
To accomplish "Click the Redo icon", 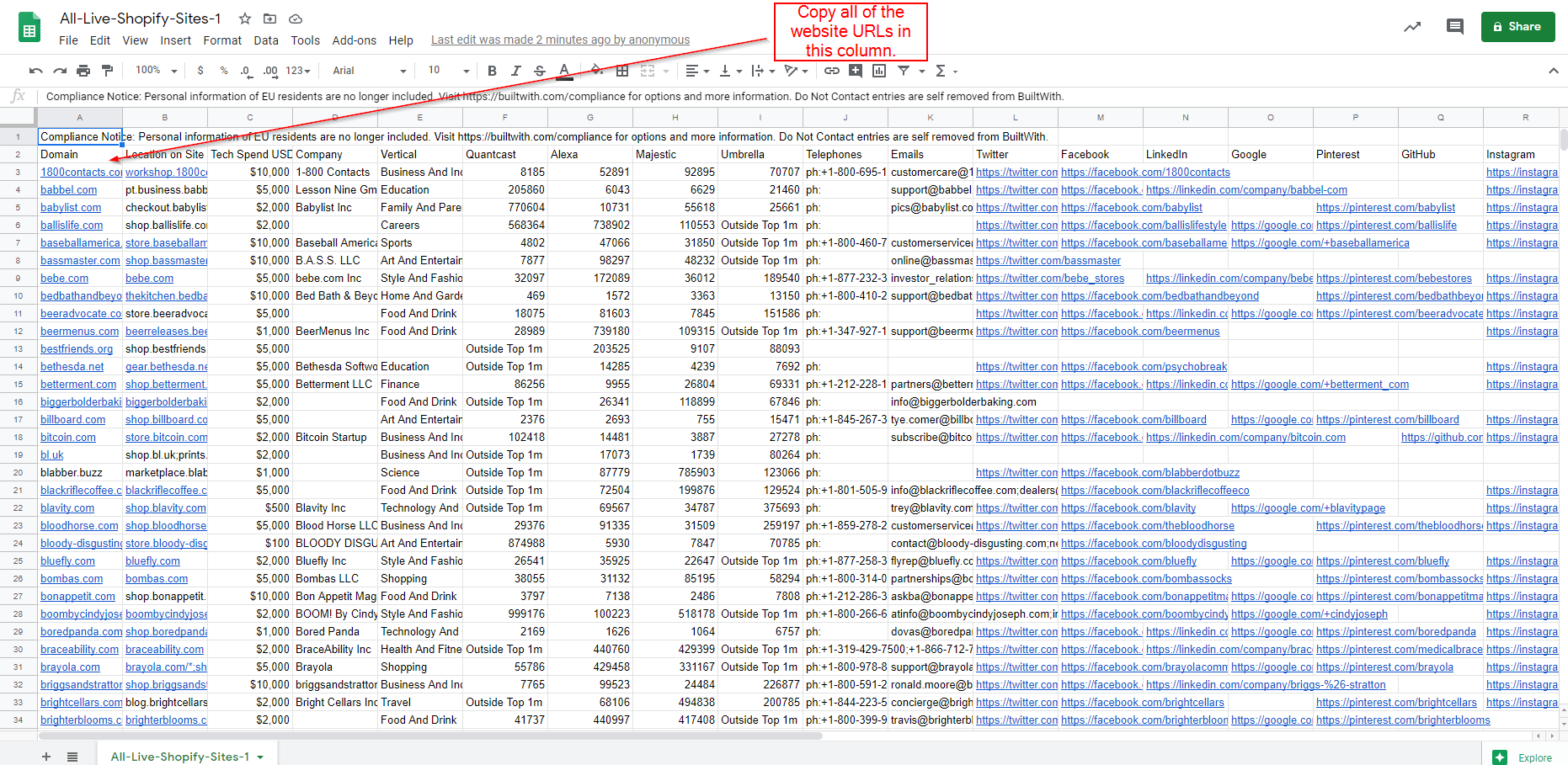I will point(60,71).
